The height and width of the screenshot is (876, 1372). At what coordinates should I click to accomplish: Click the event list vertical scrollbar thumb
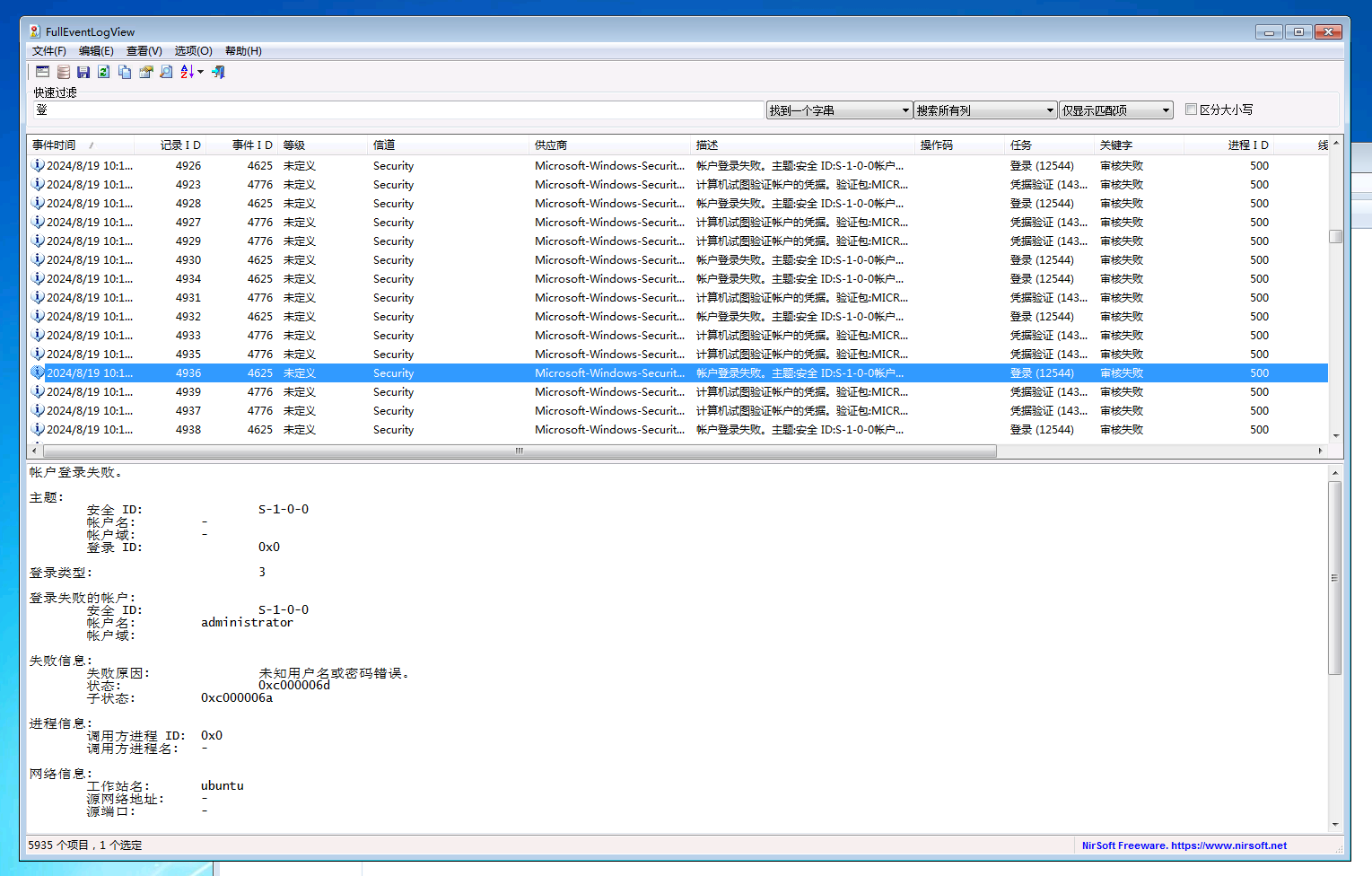1335,236
